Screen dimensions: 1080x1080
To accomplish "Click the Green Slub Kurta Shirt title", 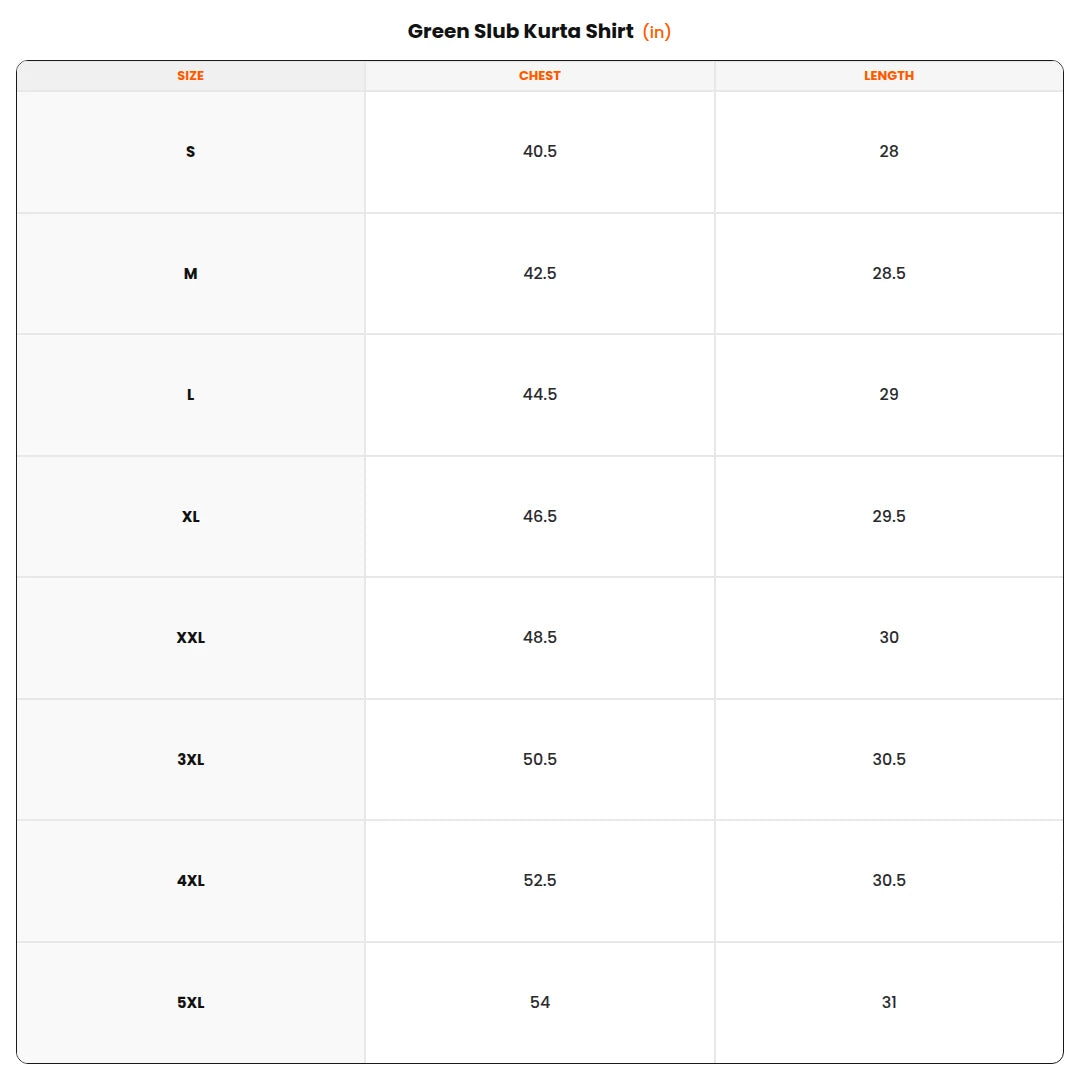I will 520,31.
